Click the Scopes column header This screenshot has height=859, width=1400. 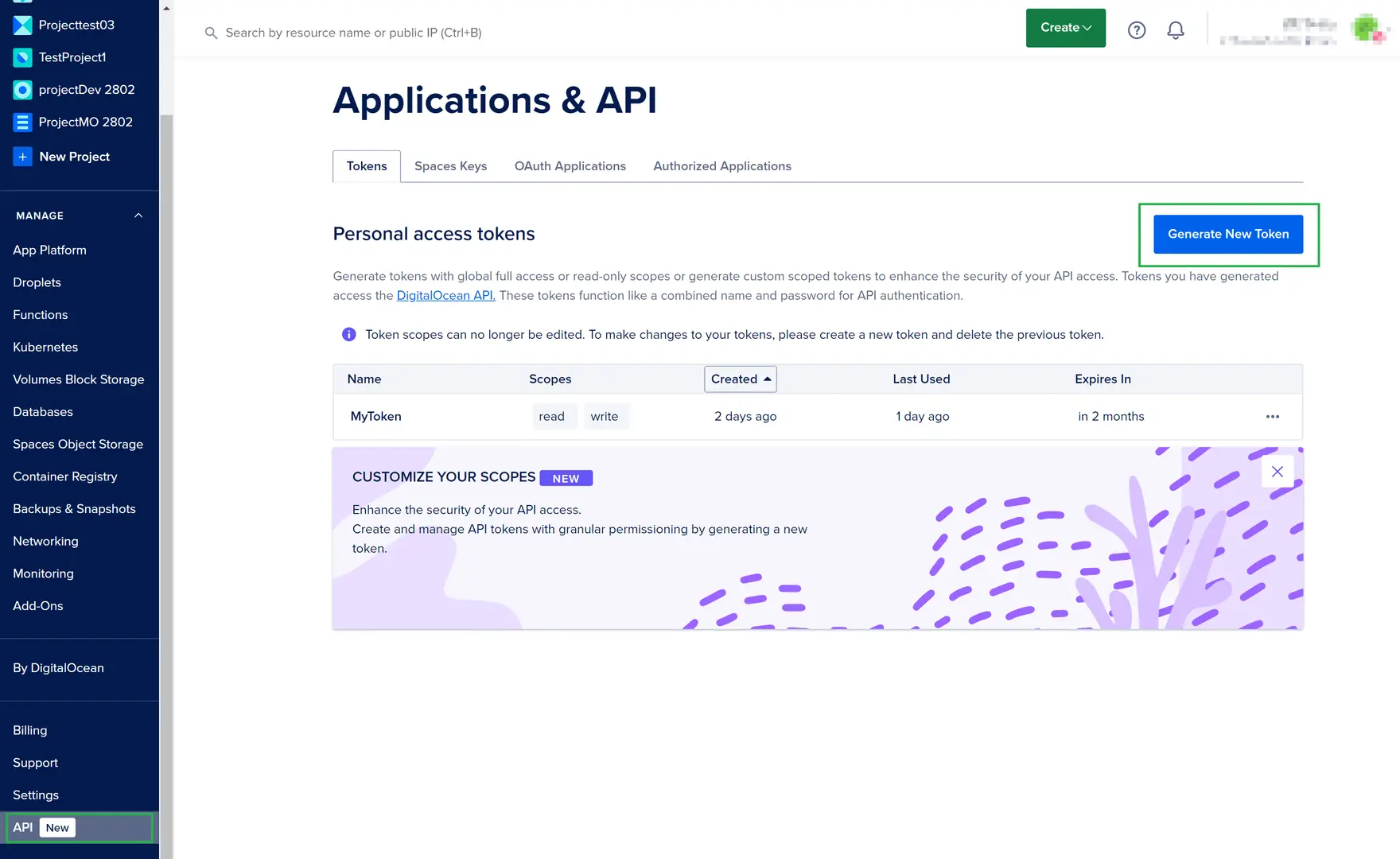[x=550, y=379]
